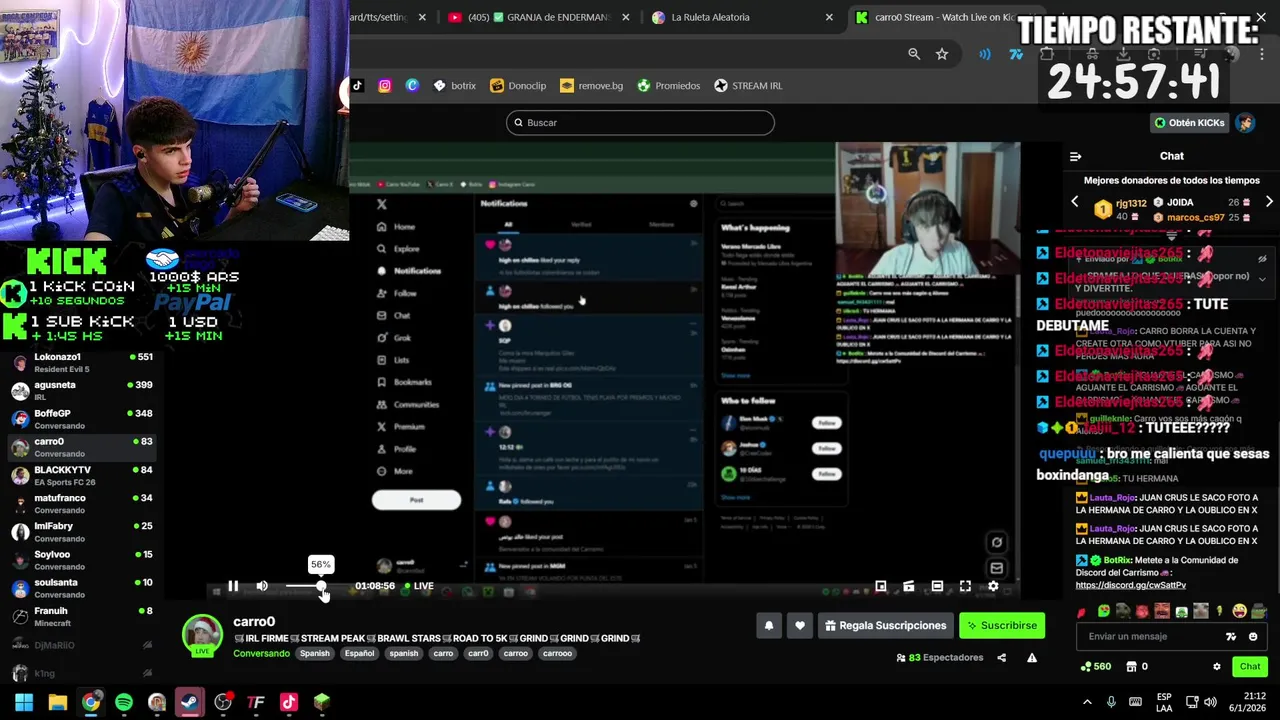1280x720 pixels.
Task: Click the green Suscribirse button
Action: click(x=1002, y=626)
